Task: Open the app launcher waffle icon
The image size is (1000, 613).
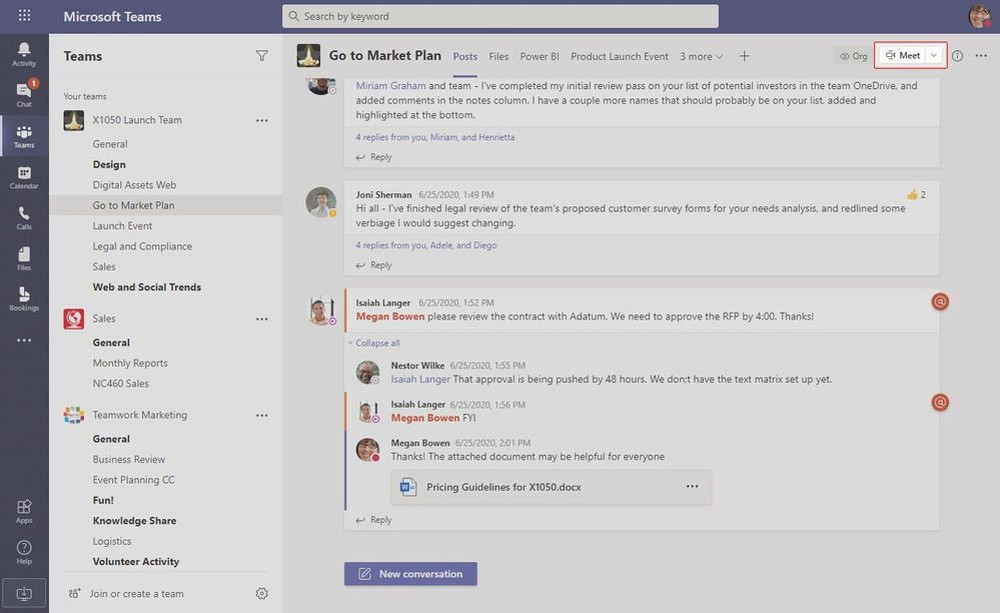Action: (24, 15)
